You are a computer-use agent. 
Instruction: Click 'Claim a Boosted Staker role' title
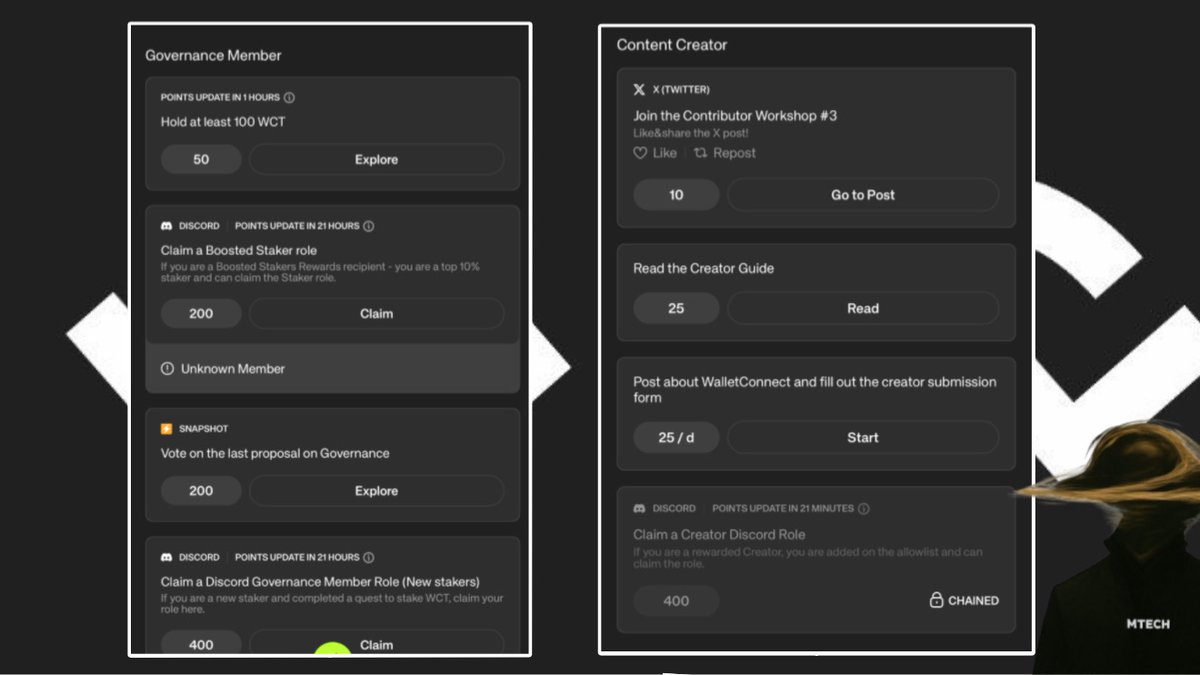click(x=239, y=250)
